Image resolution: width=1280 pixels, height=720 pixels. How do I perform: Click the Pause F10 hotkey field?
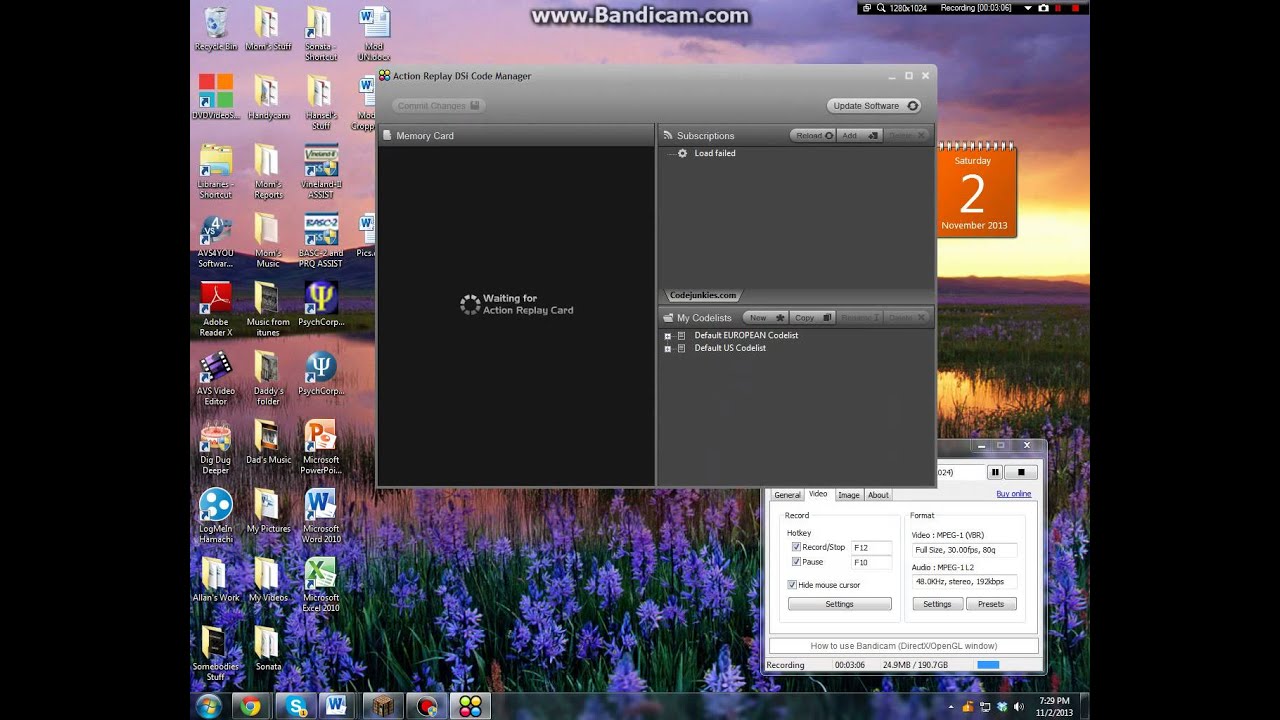[x=870, y=563]
